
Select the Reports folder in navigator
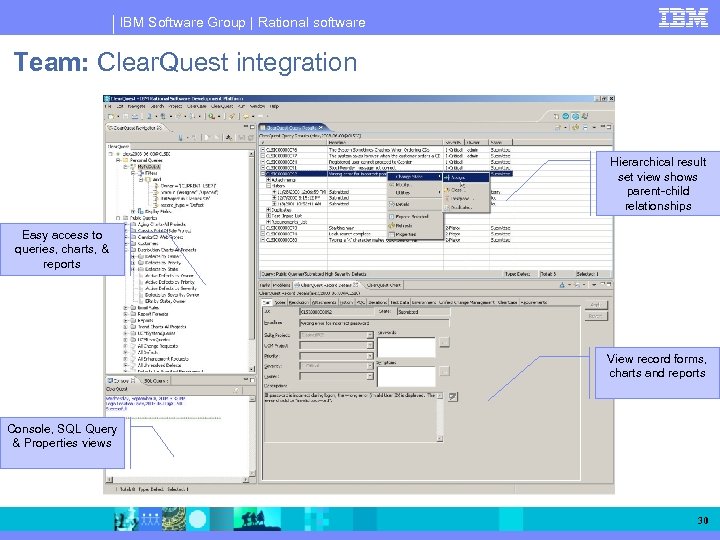145,321
